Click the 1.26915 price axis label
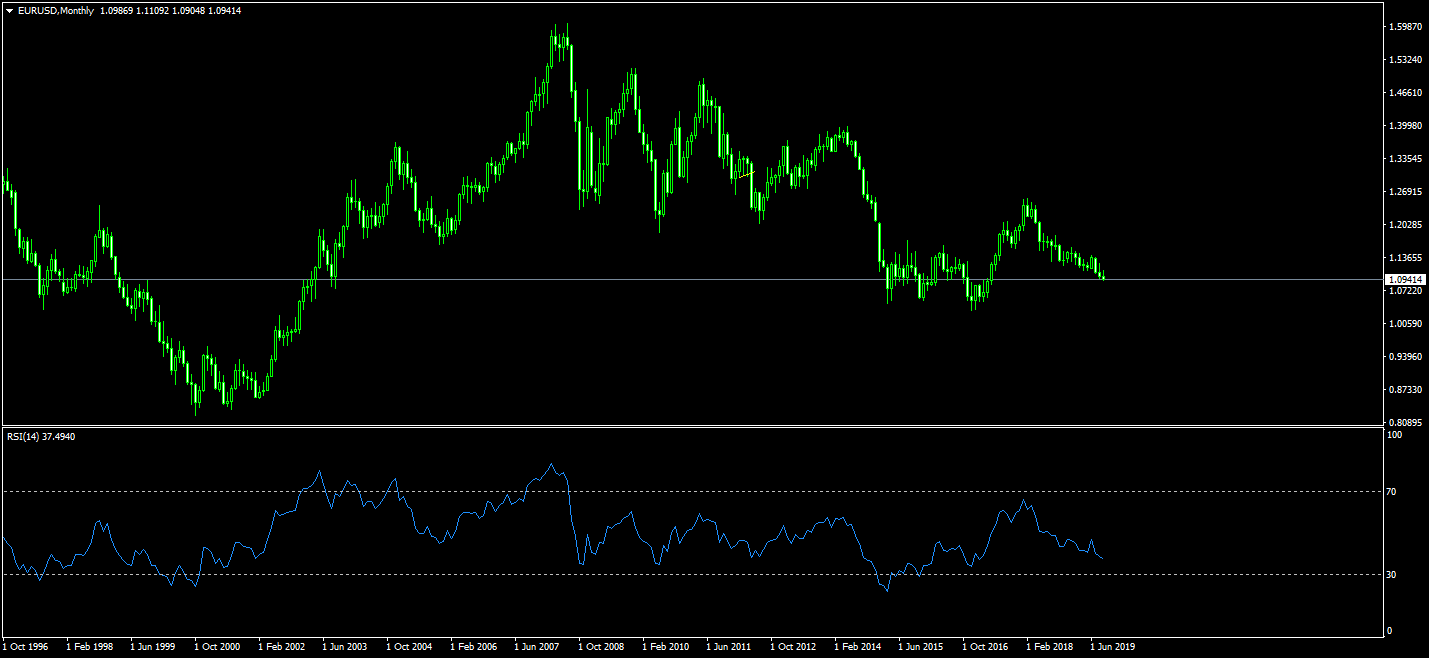Image resolution: width=1429 pixels, height=658 pixels. [1405, 192]
